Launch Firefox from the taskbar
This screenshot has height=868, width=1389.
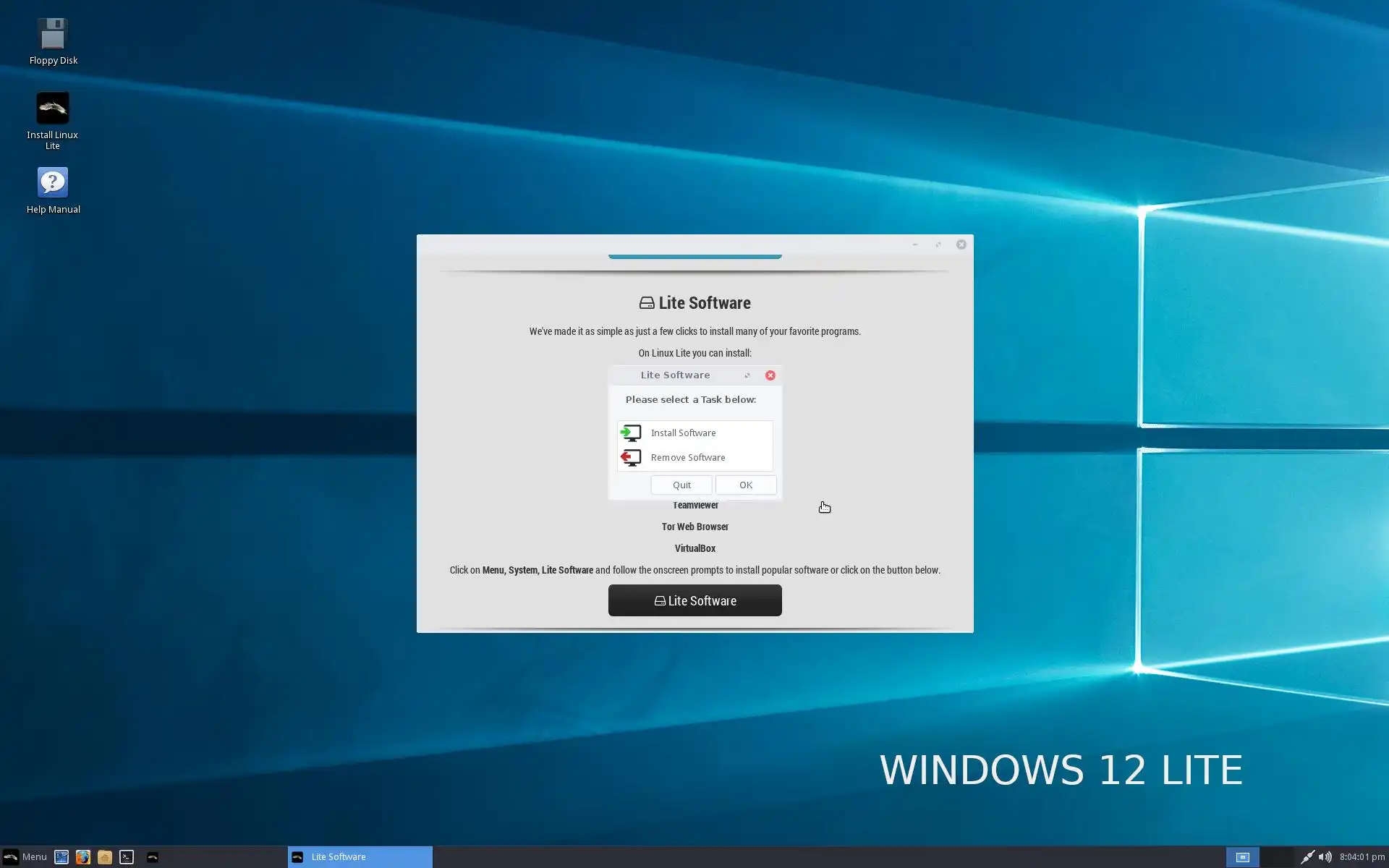83,856
